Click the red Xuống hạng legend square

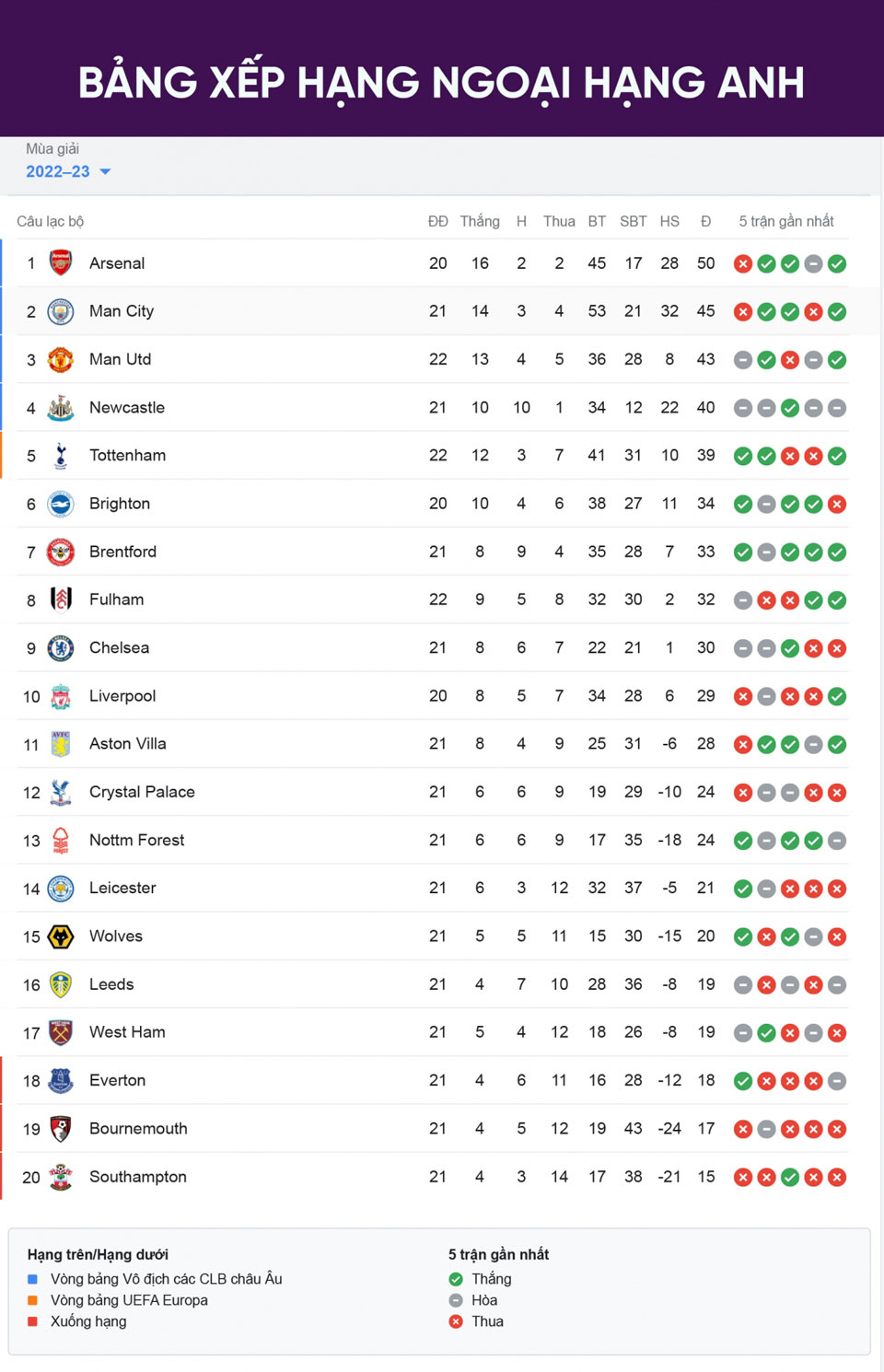(33, 1321)
